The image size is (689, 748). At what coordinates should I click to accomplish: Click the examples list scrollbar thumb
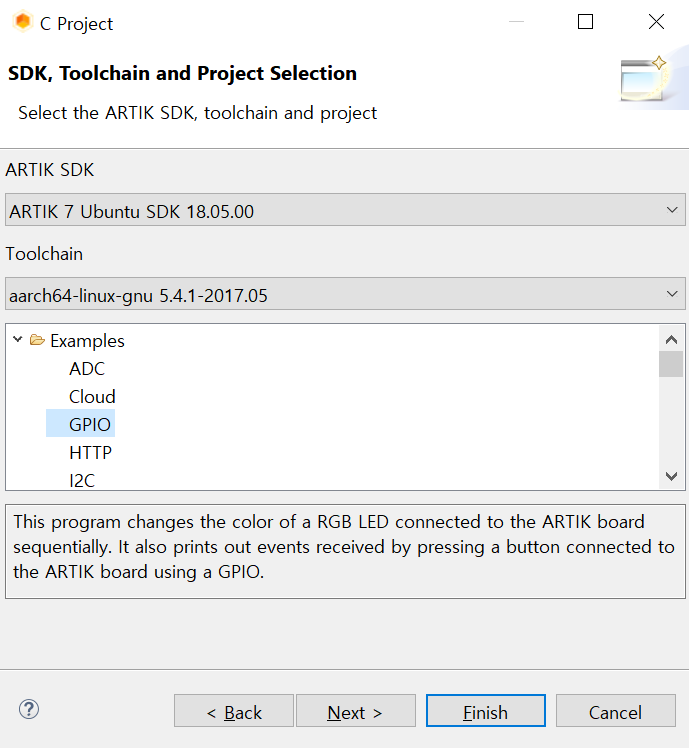(671, 364)
